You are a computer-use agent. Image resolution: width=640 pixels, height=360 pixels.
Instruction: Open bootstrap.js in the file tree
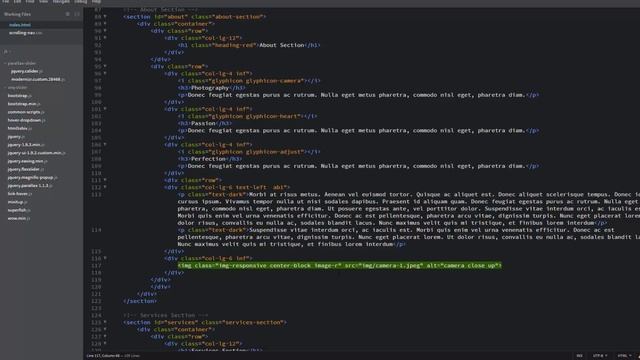point(20,96)
